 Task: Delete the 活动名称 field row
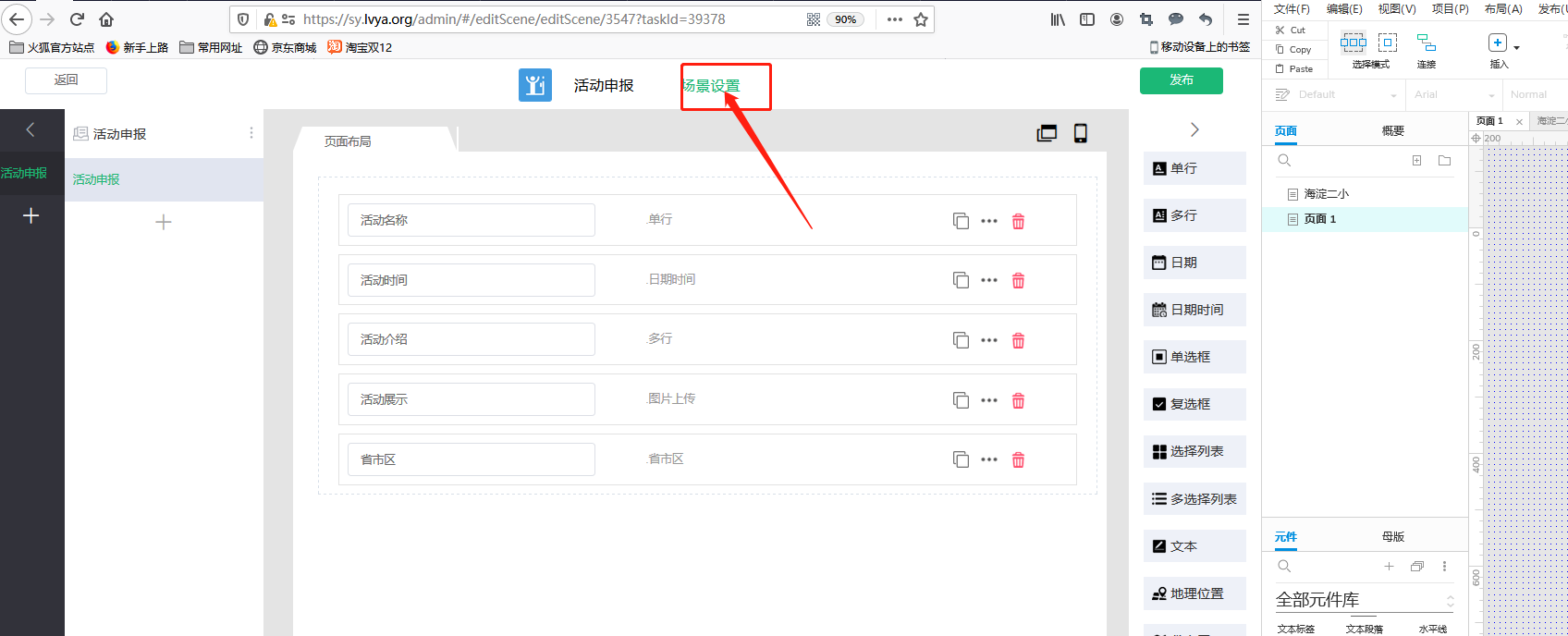tap(1018, 221)
